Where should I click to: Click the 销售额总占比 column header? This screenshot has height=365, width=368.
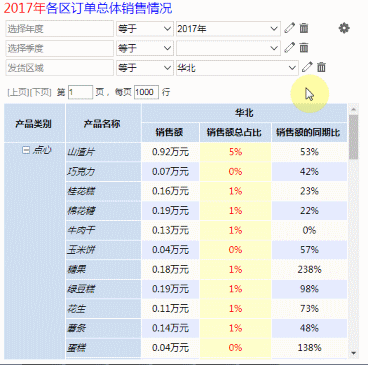[x=235, y=133]
